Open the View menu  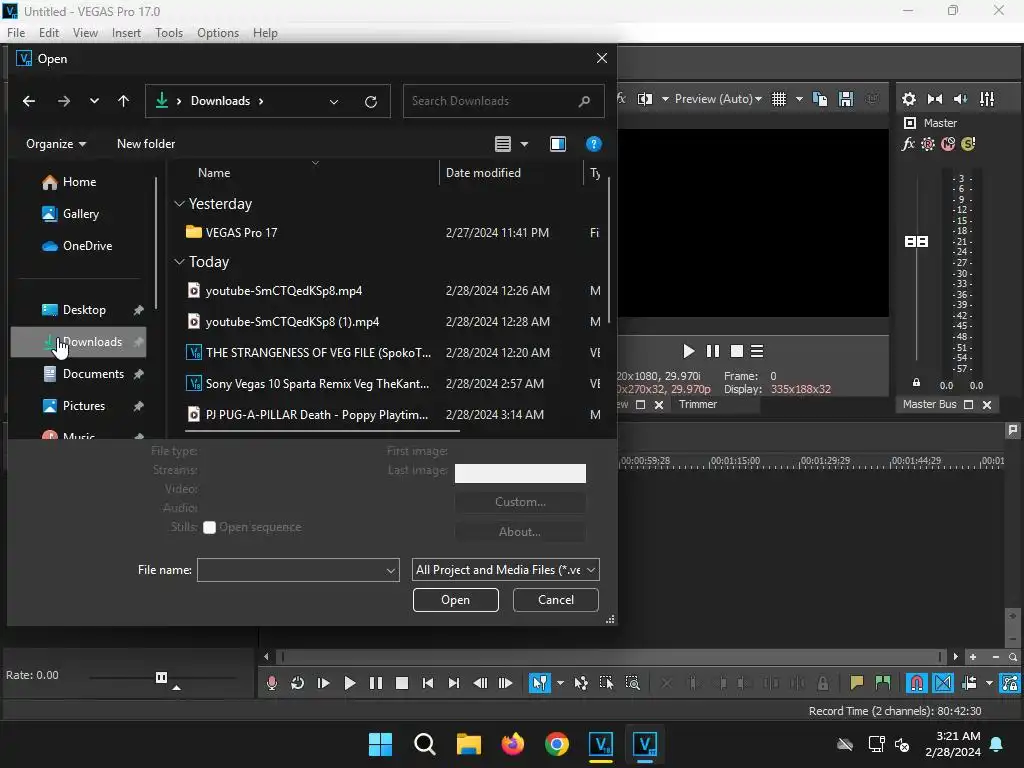pos(85,33)
